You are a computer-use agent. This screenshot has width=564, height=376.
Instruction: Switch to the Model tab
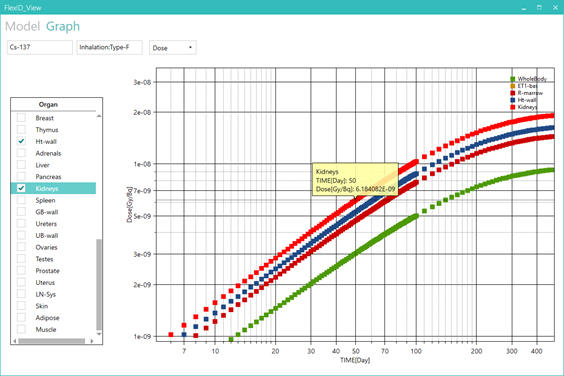pyautogui.click(x=22, y=26)
